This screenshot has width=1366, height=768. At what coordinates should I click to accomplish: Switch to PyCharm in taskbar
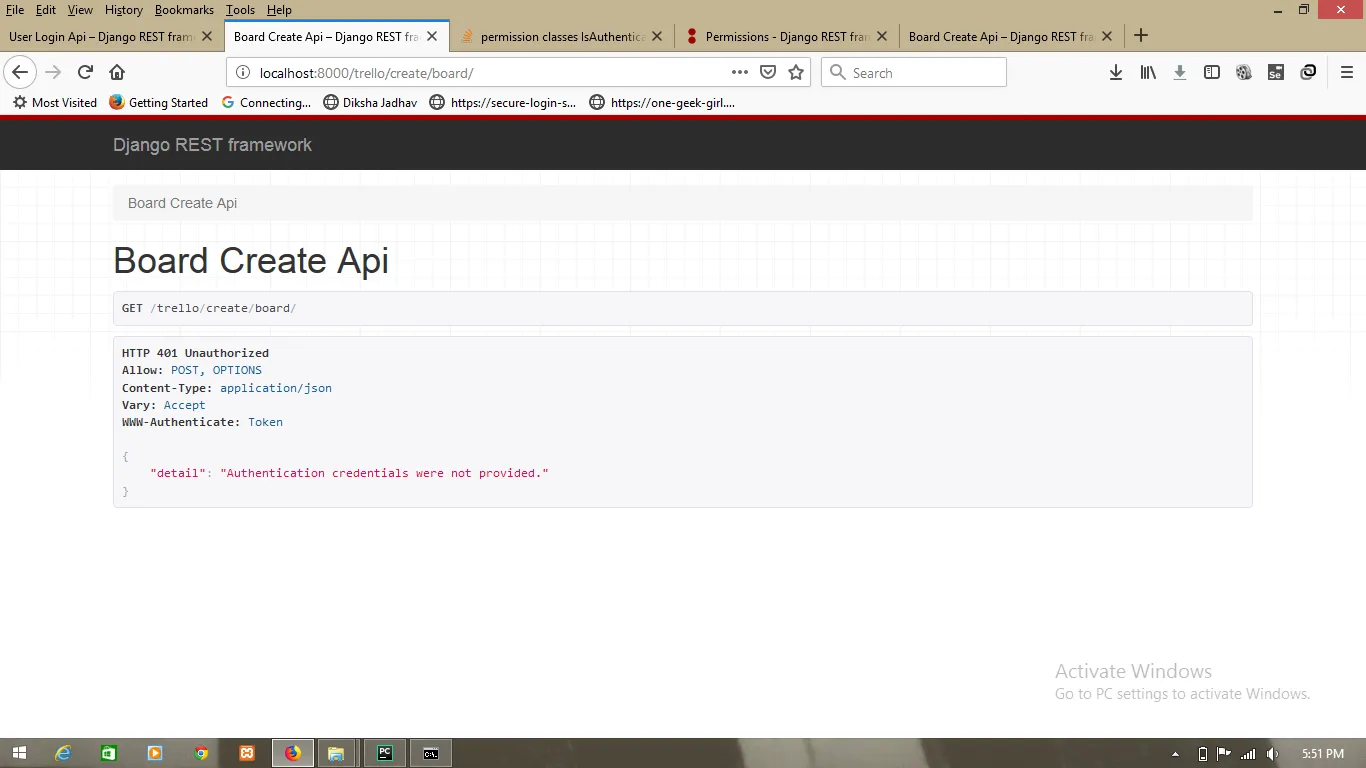(x=384, y=753)
